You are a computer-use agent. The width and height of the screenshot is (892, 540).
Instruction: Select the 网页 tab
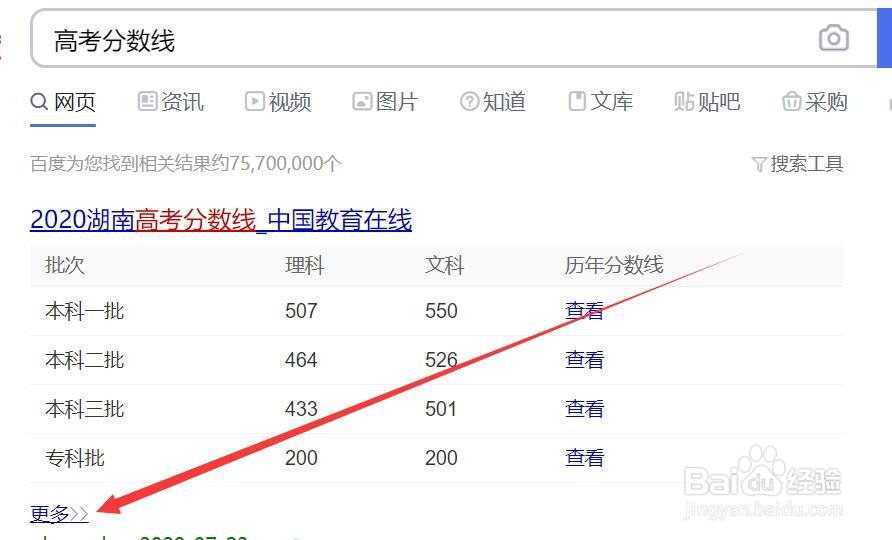point(63,102)
